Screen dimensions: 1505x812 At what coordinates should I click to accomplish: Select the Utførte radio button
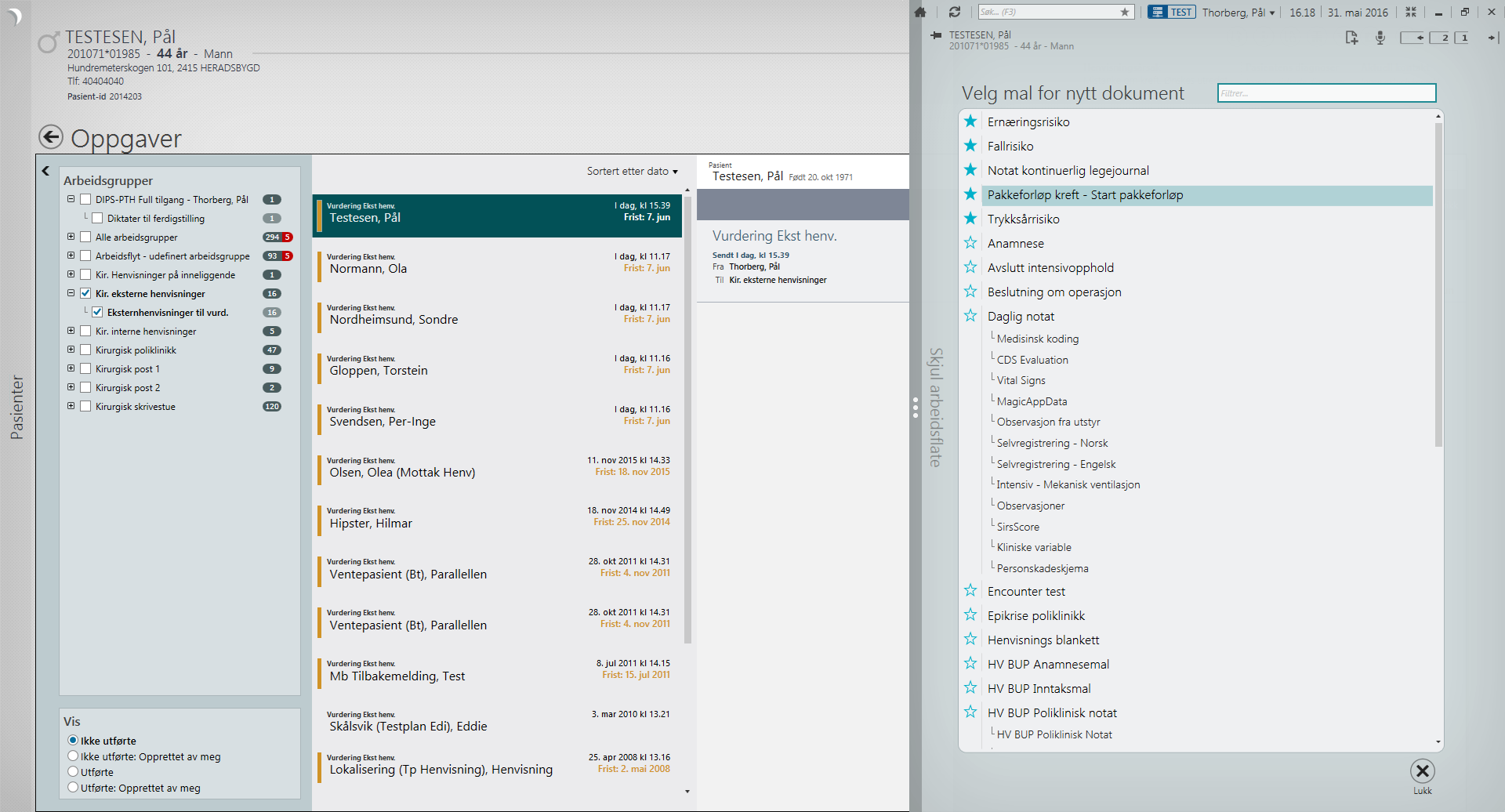[73, 771]
